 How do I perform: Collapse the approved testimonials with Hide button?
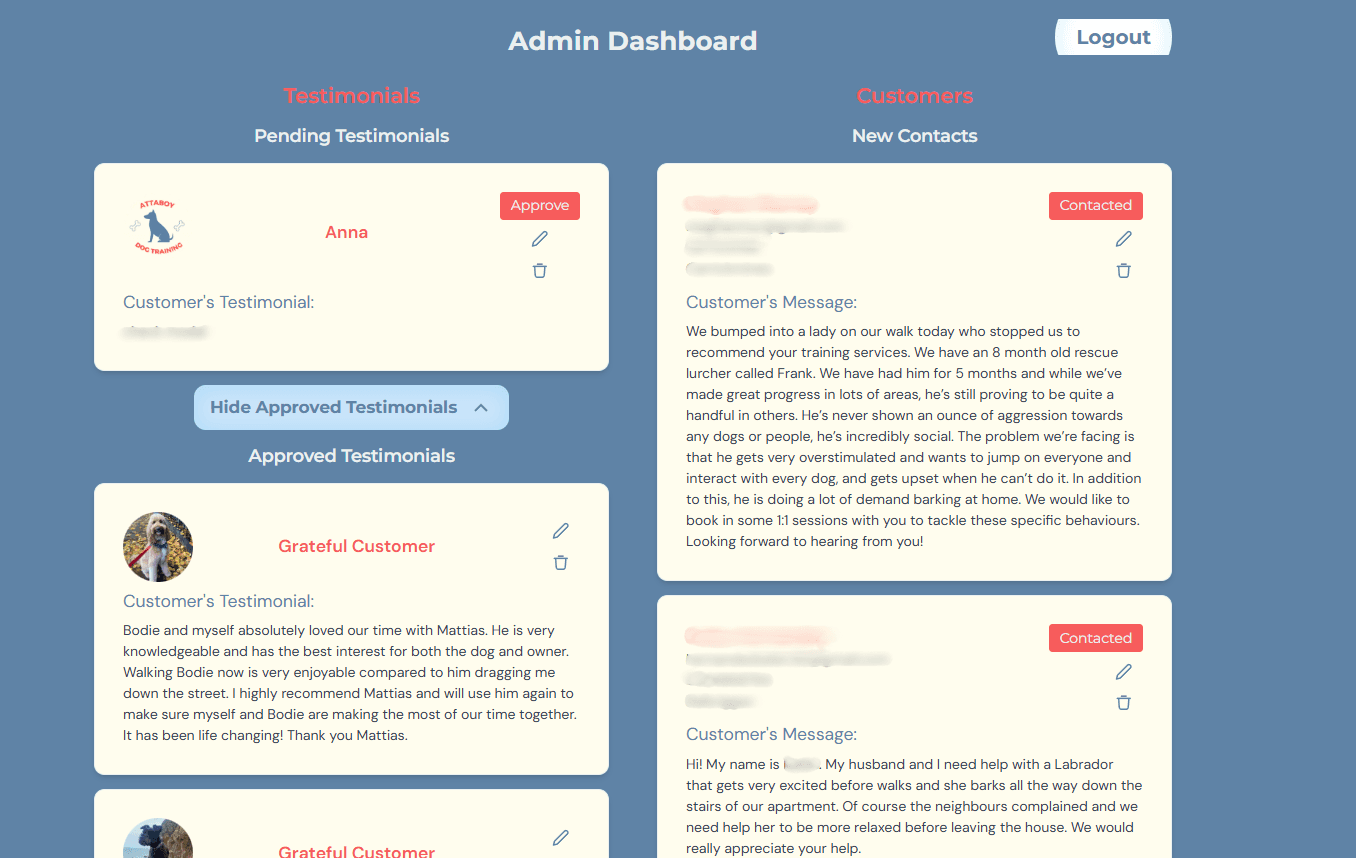[x=334, y=408]
